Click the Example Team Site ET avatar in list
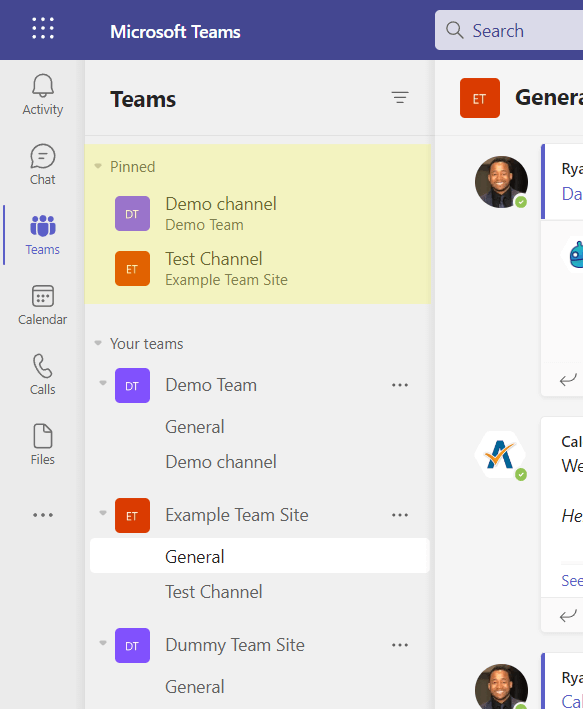This screenshot has height=709, width=583. 132,515
